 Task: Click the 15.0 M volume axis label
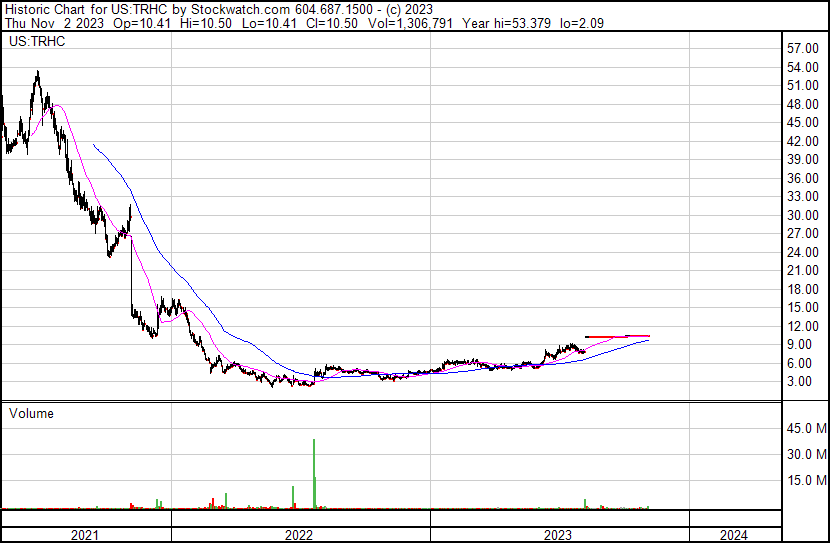807,480
